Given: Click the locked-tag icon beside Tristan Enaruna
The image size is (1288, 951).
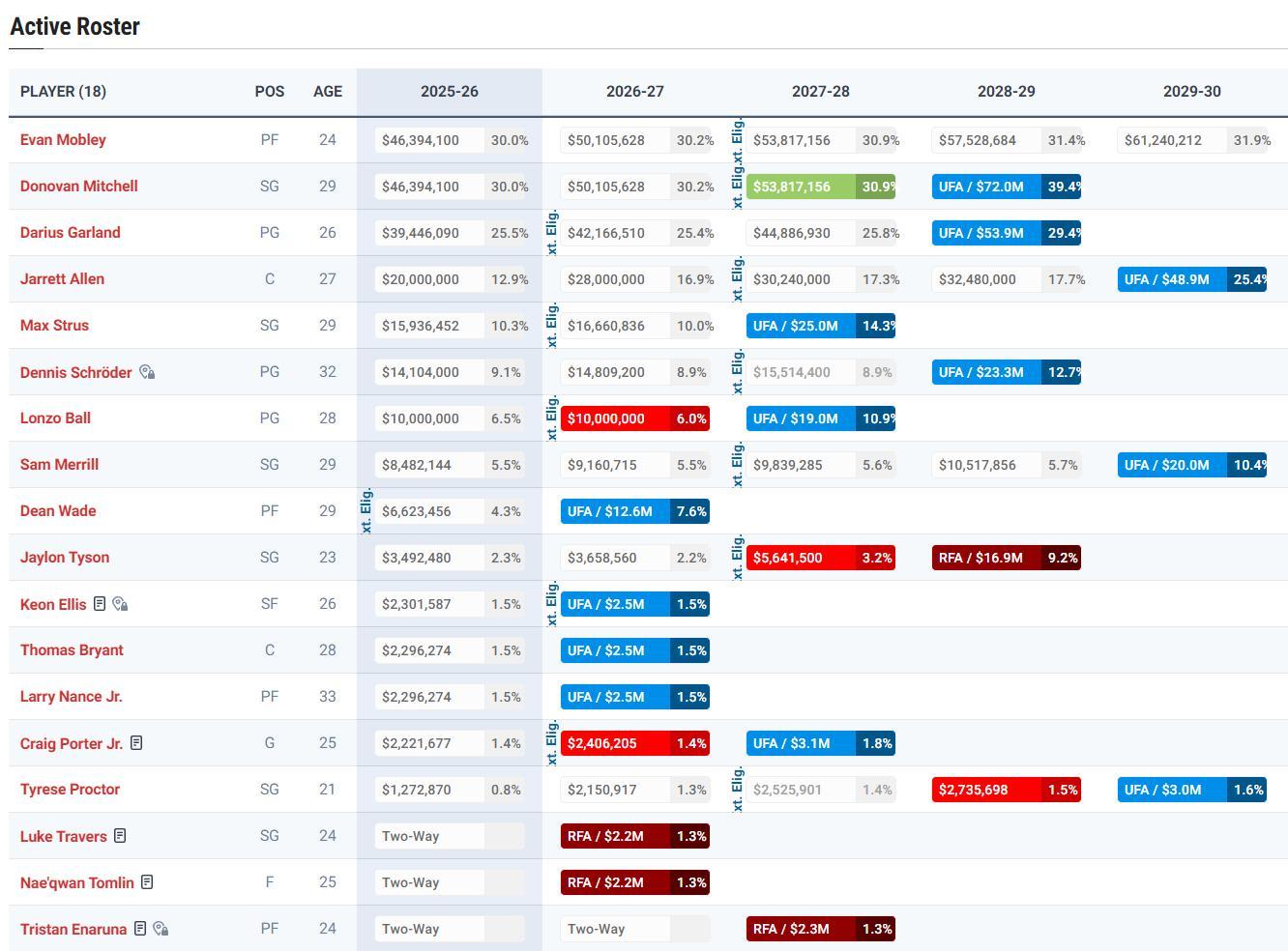Looking at the screenshot, I should click(x=161, y=929).
